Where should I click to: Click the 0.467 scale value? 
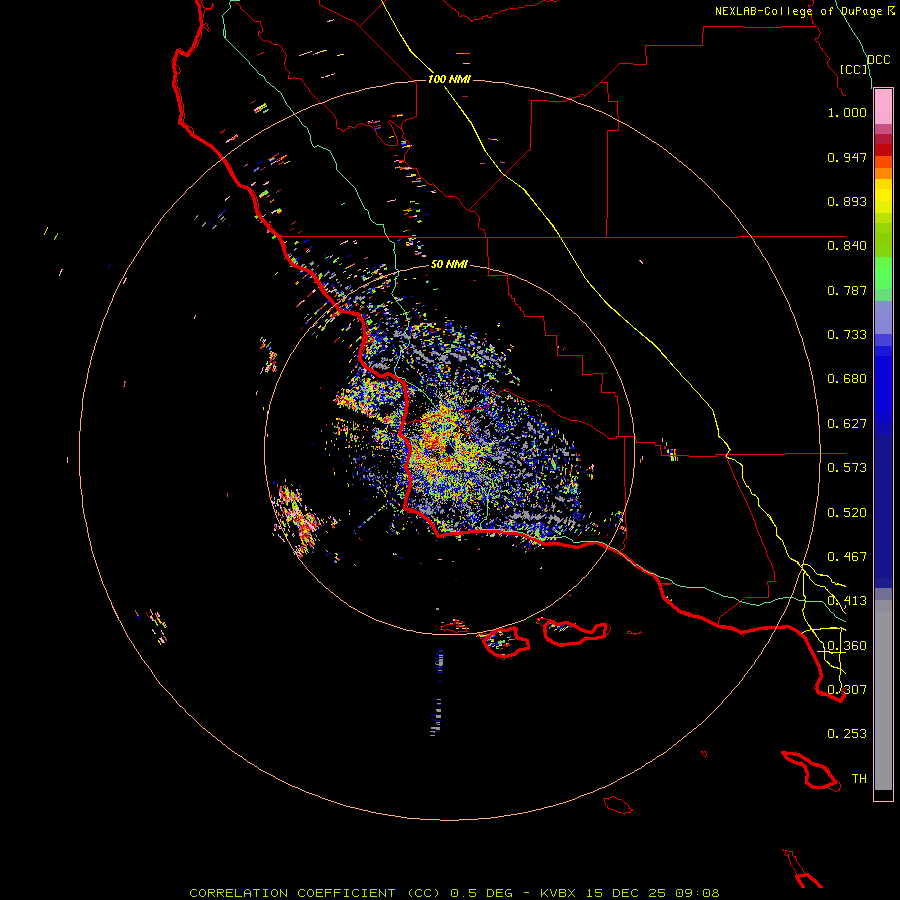[x=847, y=557]
